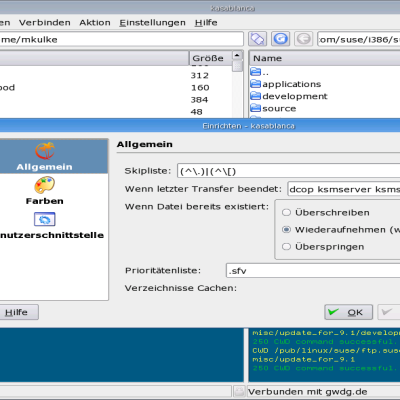The image size is (400, 400).
Task: Select the applications folder
Action: pyautogui.click(x=285, y=84)
